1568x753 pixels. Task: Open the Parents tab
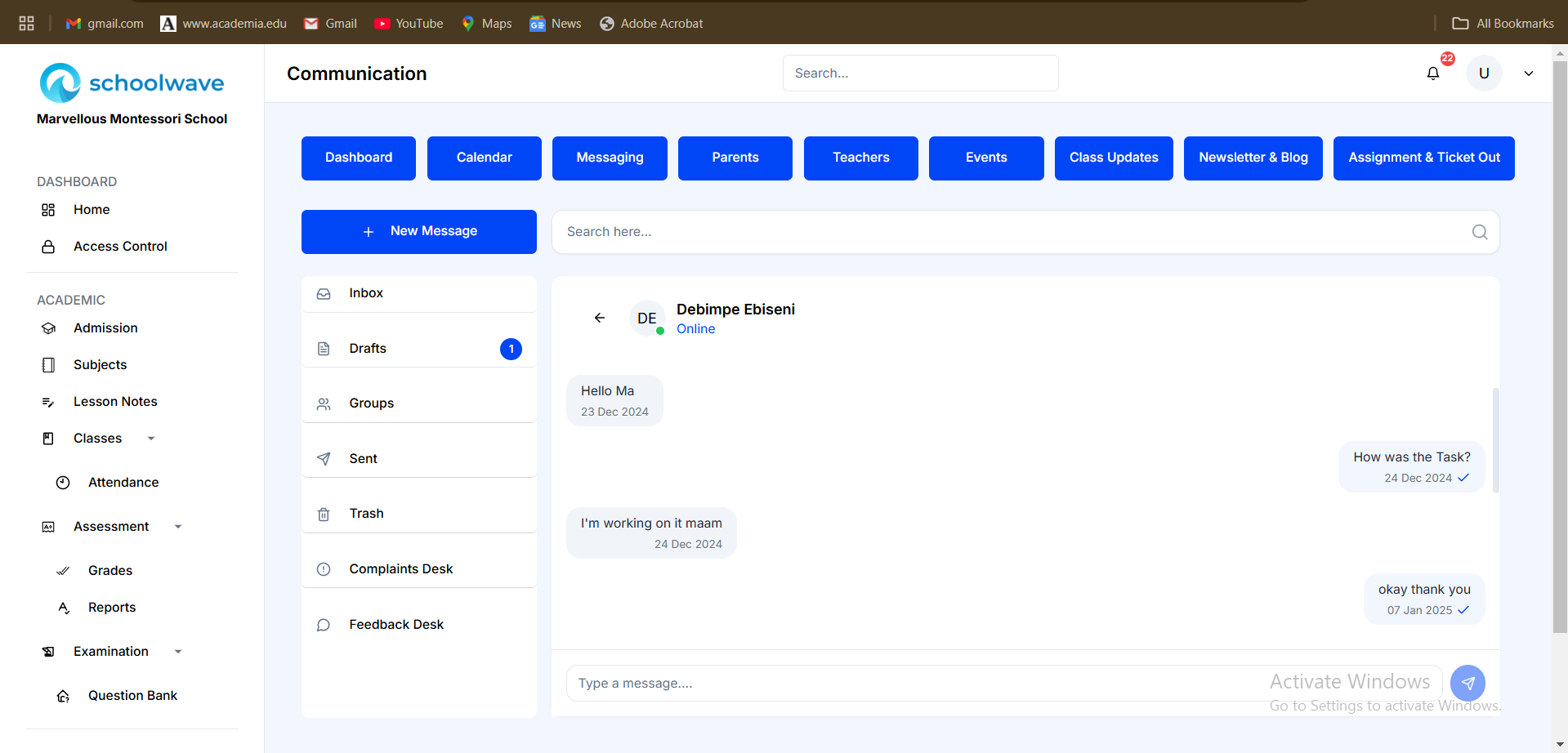pyautogui.click(x=735, y=158)
